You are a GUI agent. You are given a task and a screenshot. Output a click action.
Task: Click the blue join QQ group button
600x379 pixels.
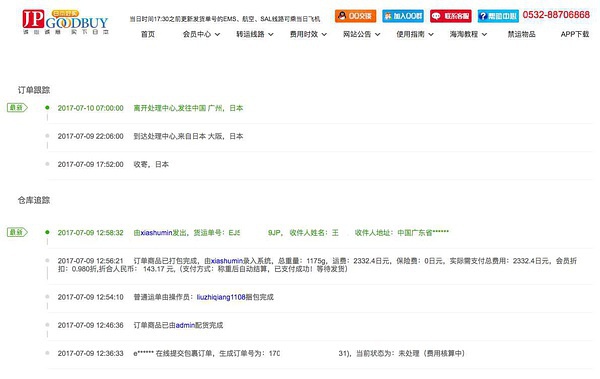(403, 16)
